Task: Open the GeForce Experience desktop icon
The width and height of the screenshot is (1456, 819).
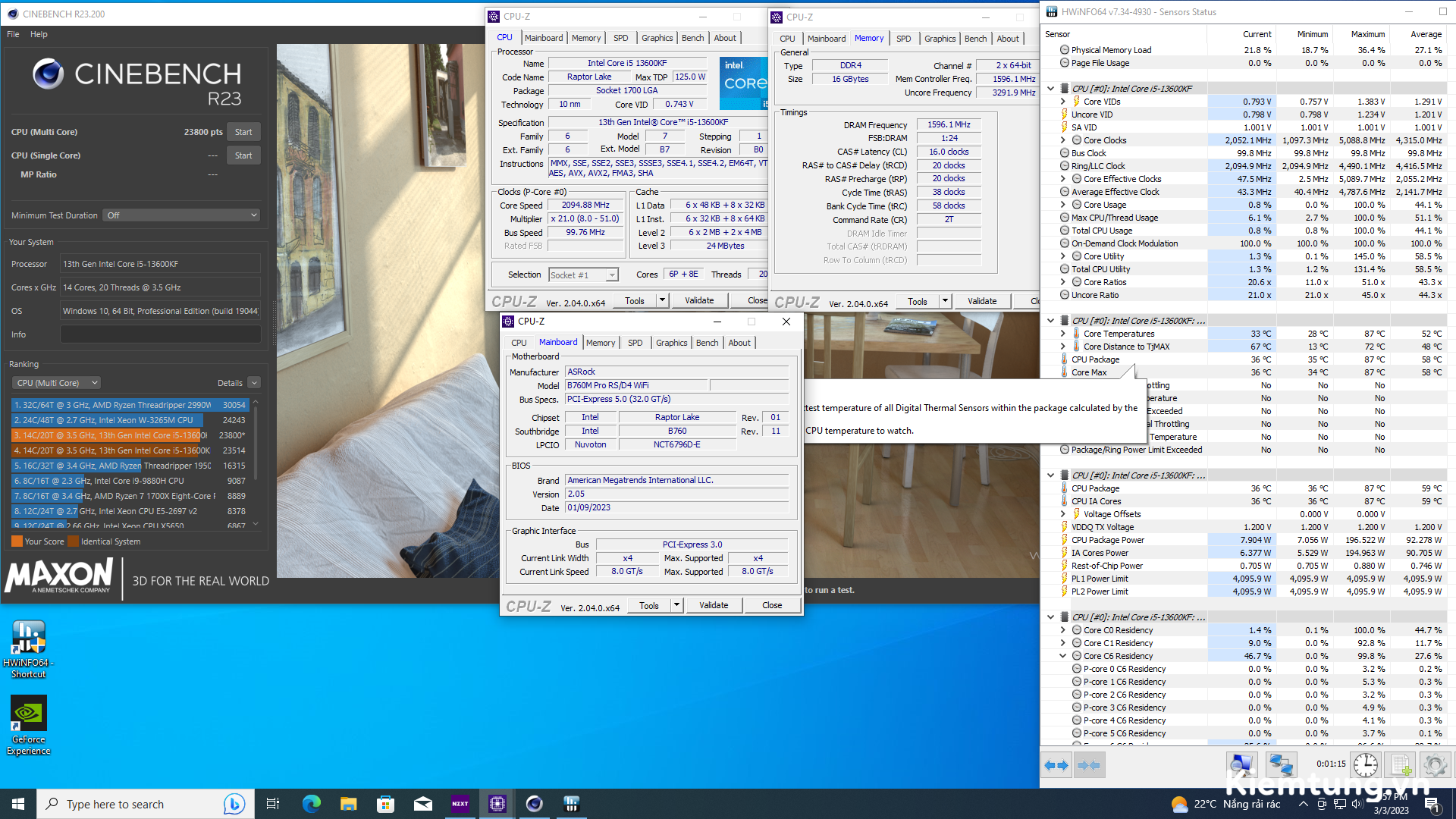Action: click(29, 726)
